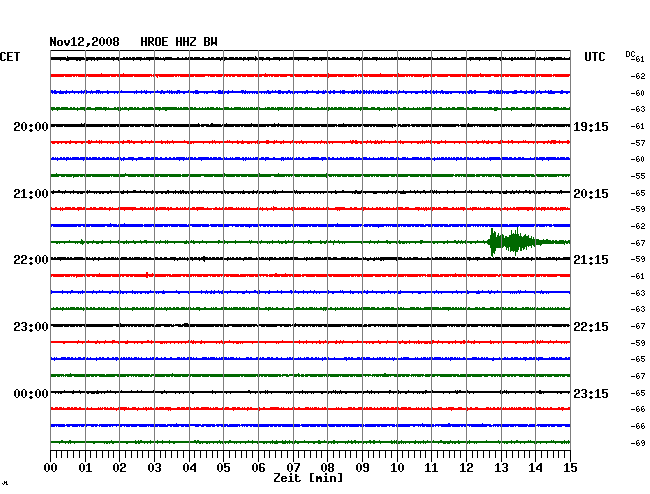The width and height of the screenshot is (650, 494).
Task: Click minute tick label "15" on the time axis
Action: (x=570, y=467)
